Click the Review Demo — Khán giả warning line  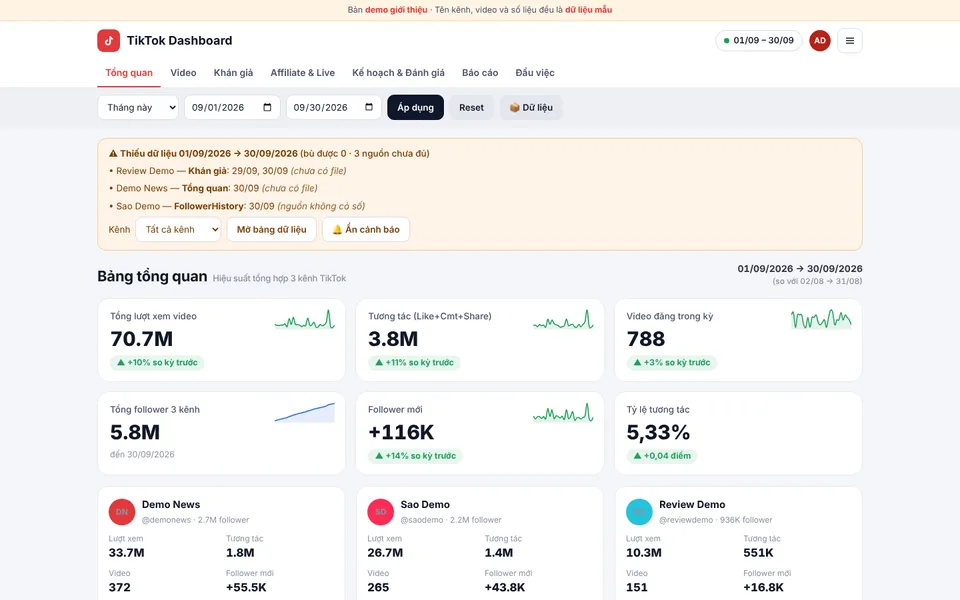pos(228,171)
